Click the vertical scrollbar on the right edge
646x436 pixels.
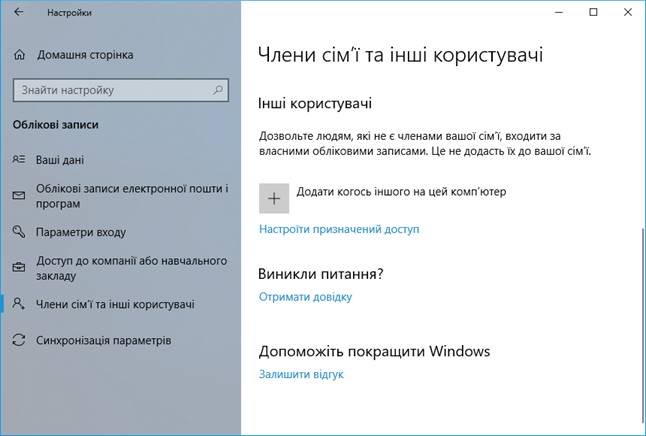tap(643, 330)
